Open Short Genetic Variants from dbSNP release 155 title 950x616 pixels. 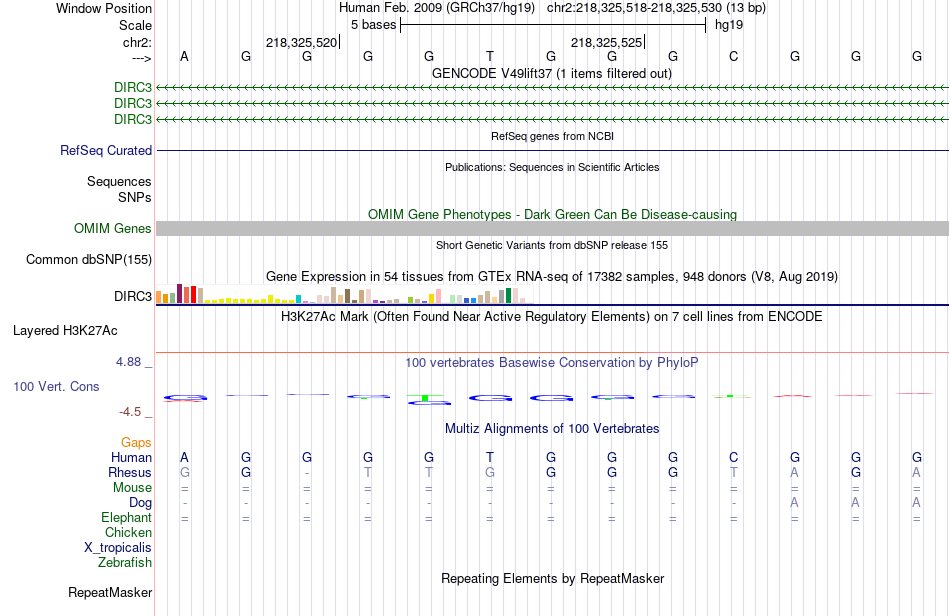552,245
